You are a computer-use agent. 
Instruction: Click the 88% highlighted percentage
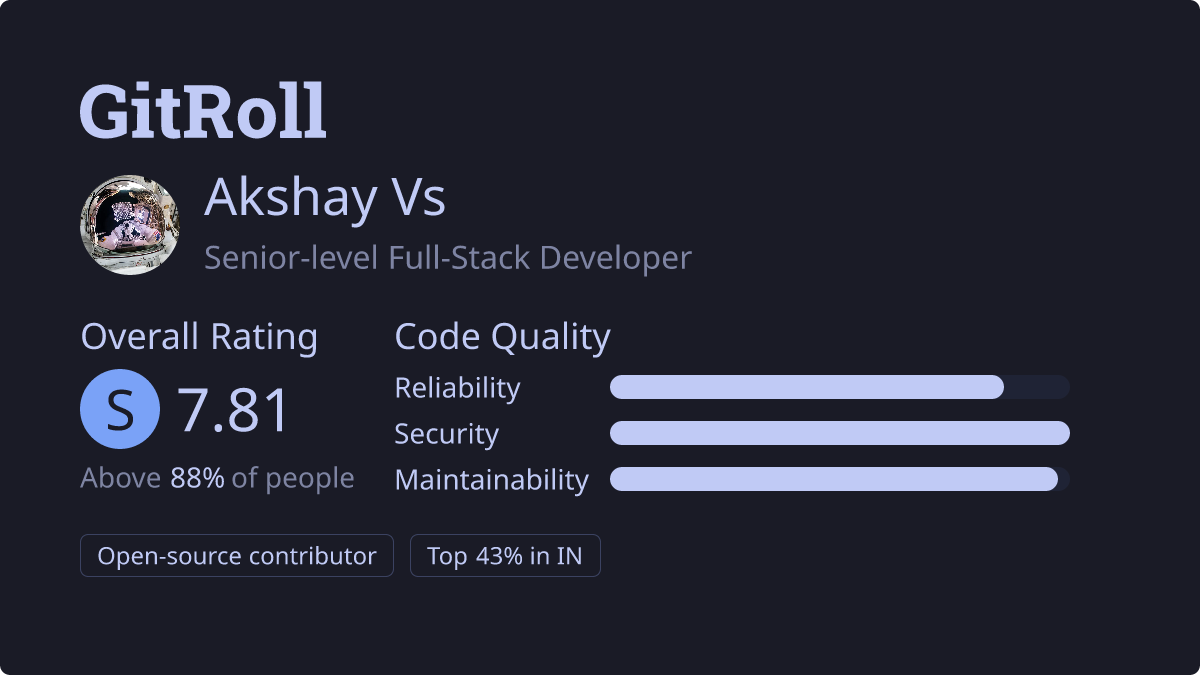(197, 478)
